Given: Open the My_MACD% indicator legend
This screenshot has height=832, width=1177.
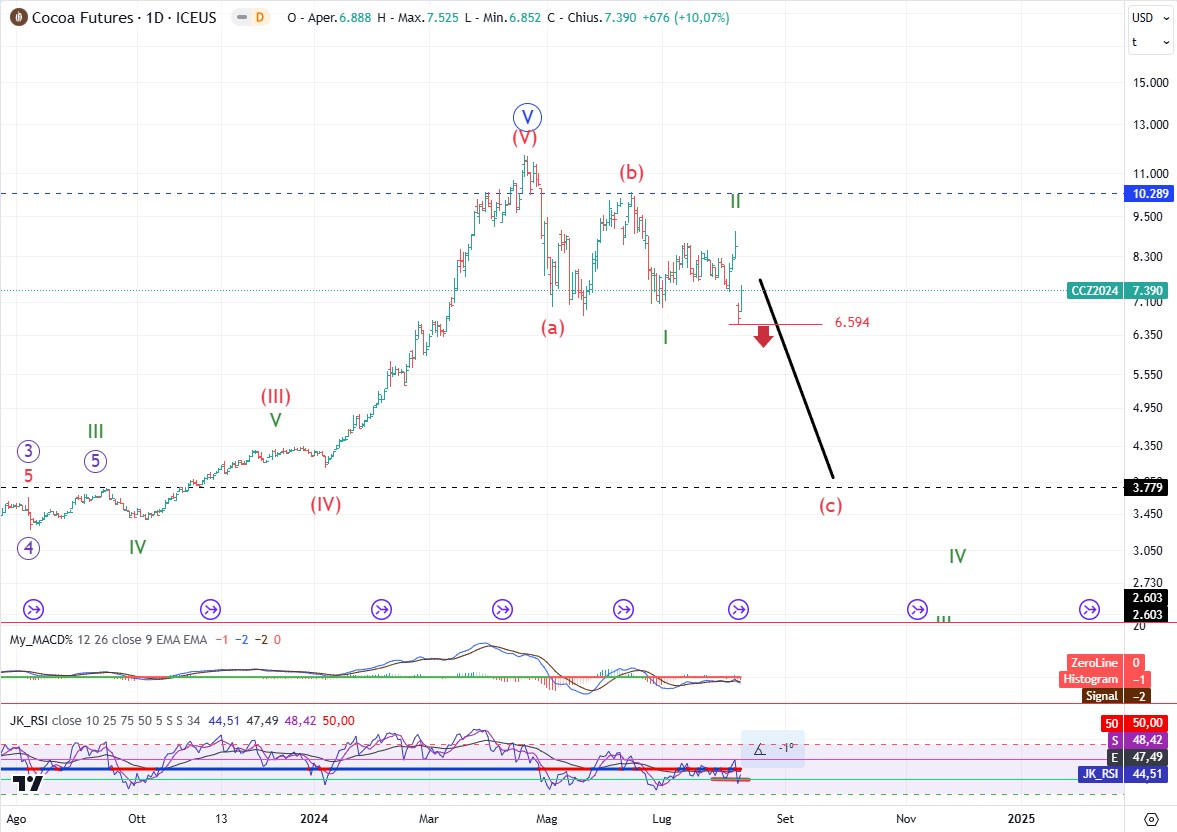Looking at the screenshot, I should (x=107, y=640).
